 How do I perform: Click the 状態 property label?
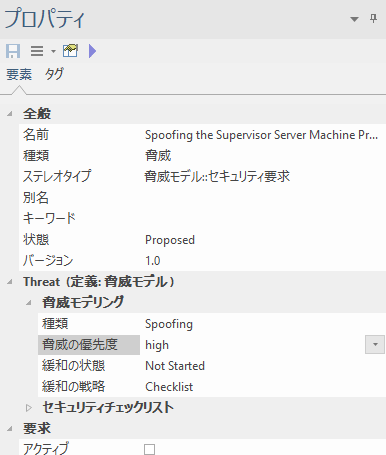click(x=36, y=240)
